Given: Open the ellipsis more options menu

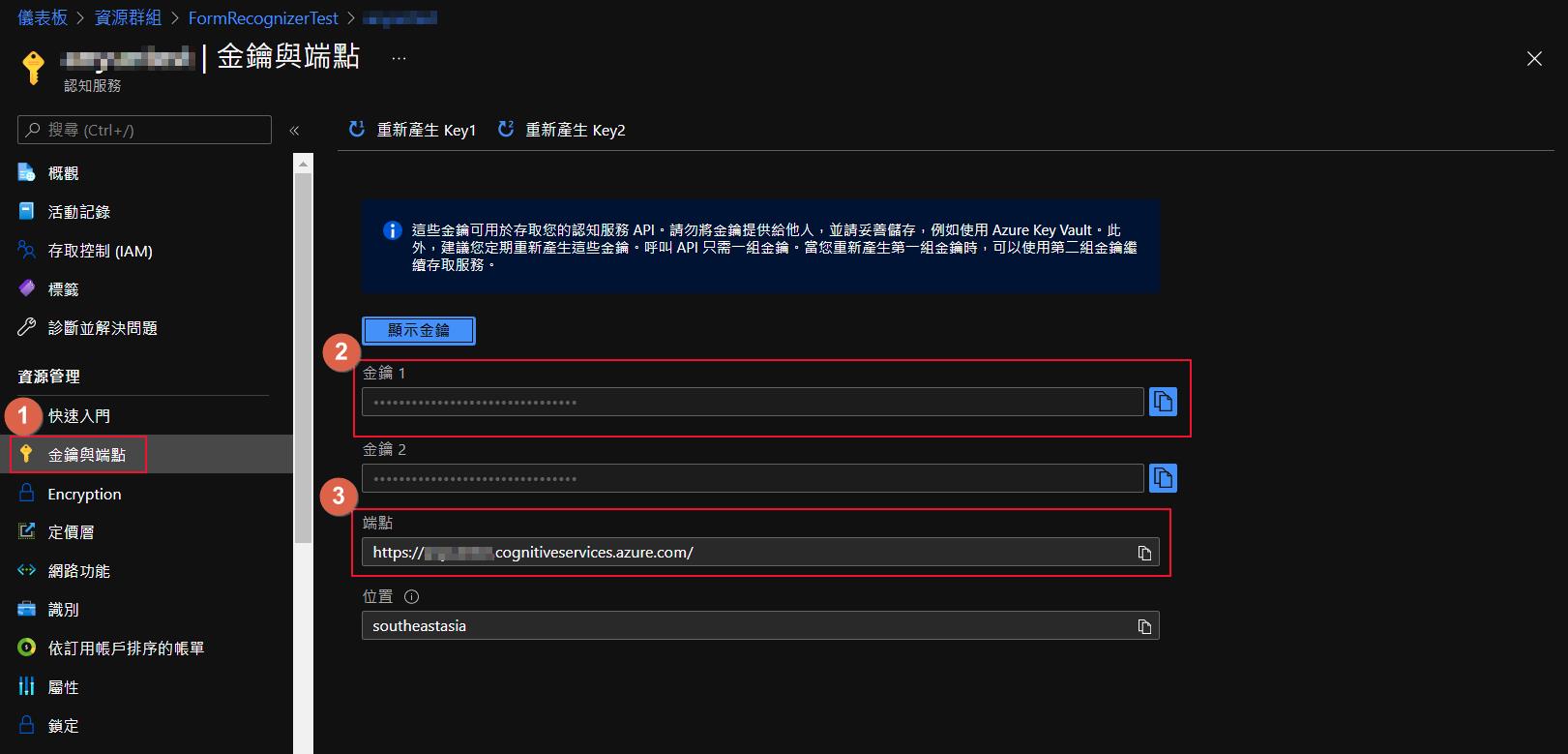Looking at the screenshot, I should coord(399,58).
